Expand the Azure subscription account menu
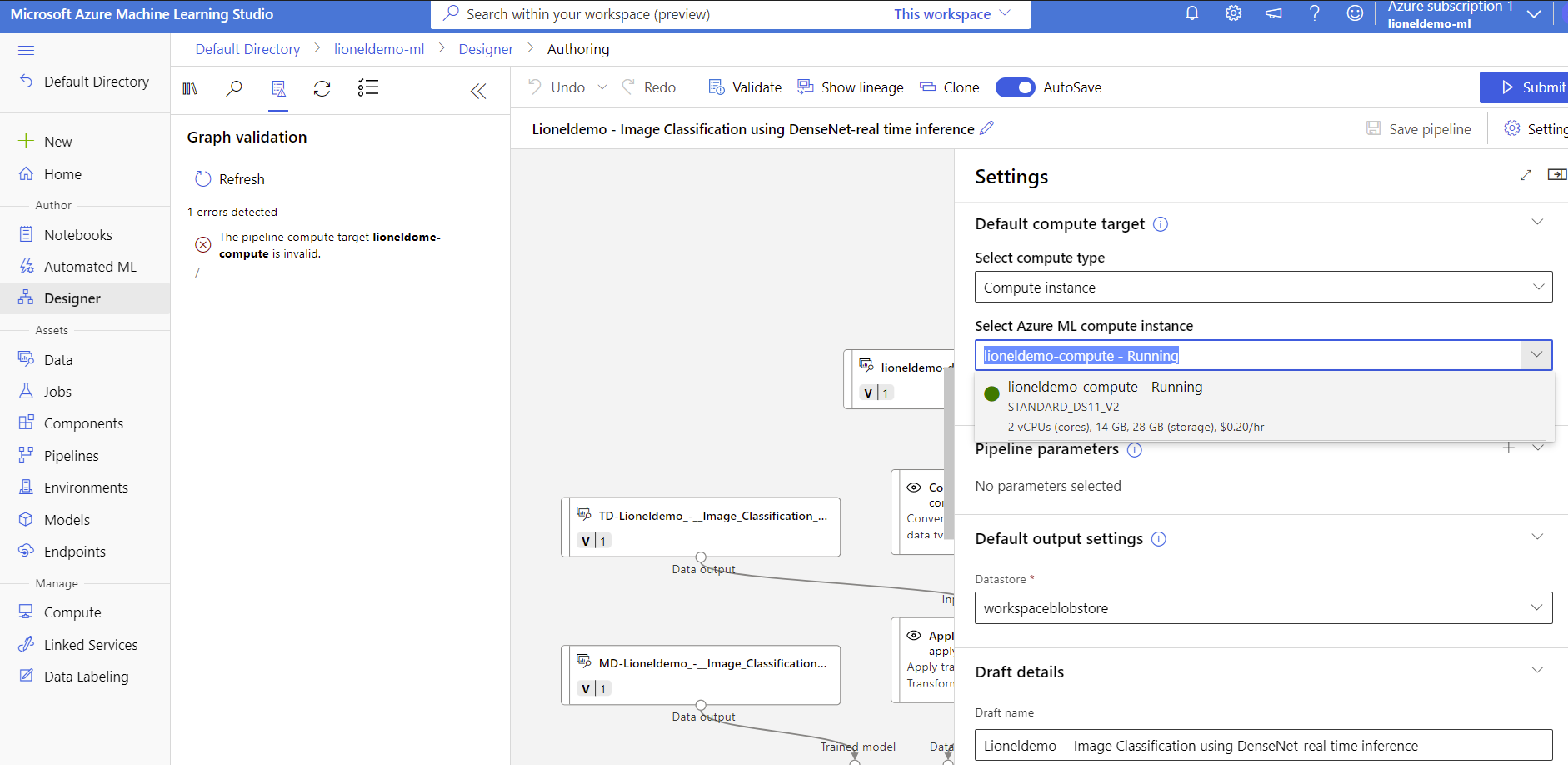 pyautogui.click(x=1534, y=14)
